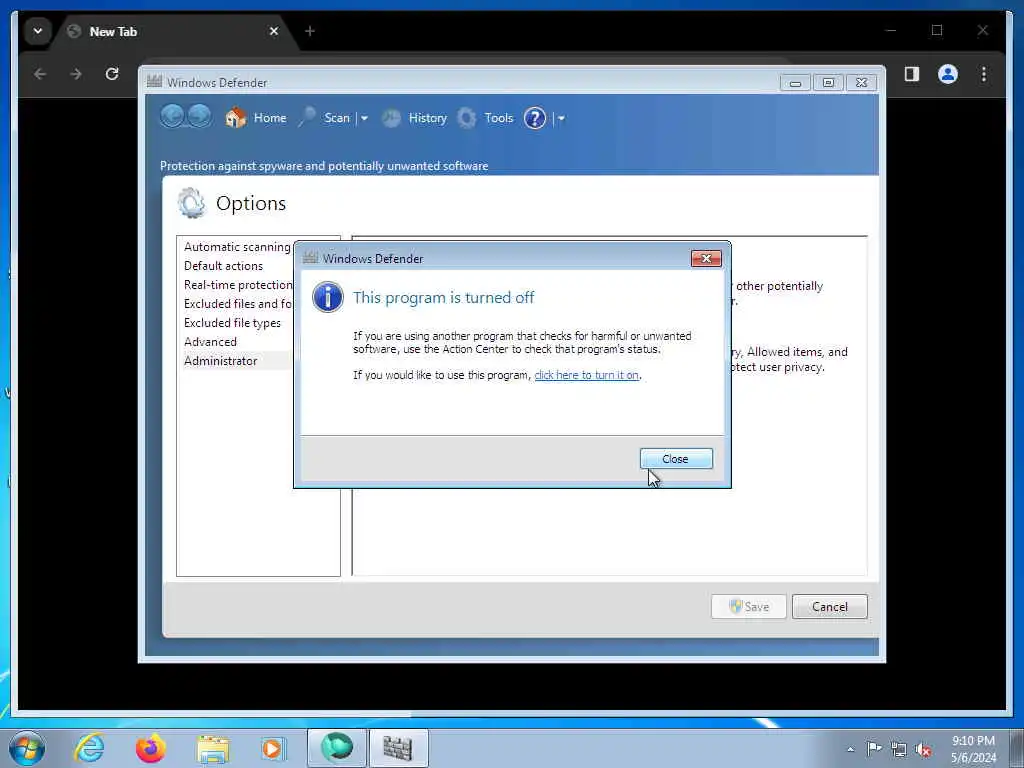Click the taskbar clock showing 9:10 PM
The width and height of the screenshot is (1024, 768).
(973, 749)
